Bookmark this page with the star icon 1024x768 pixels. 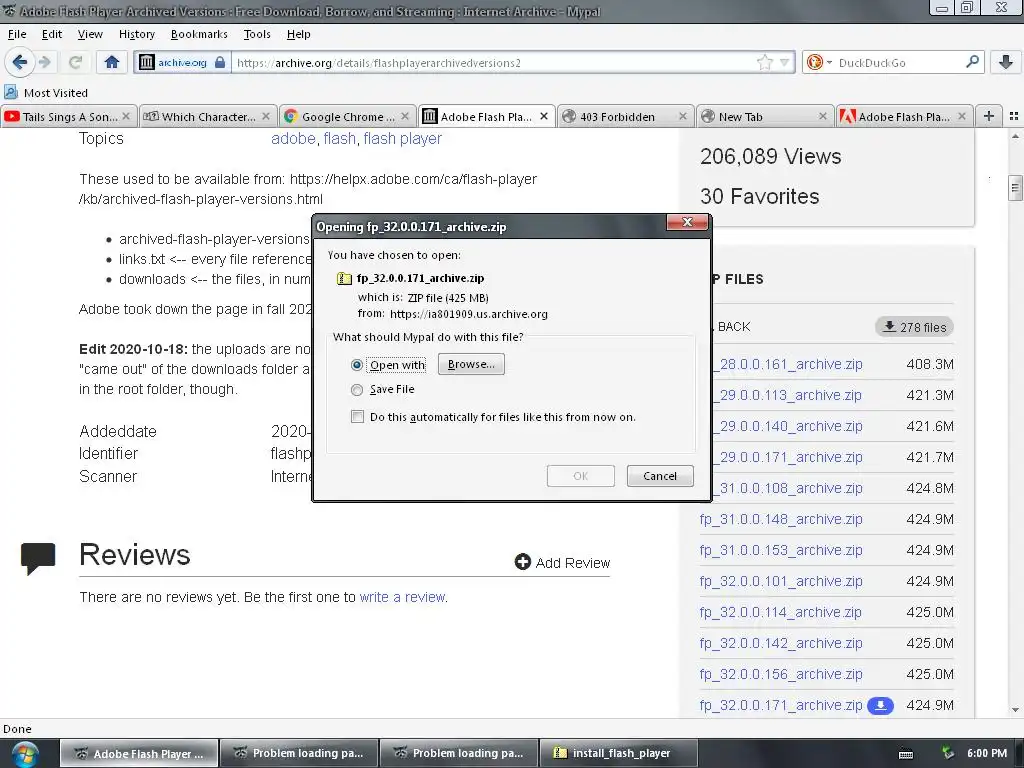pyautogui.click(x=764, y=63)
